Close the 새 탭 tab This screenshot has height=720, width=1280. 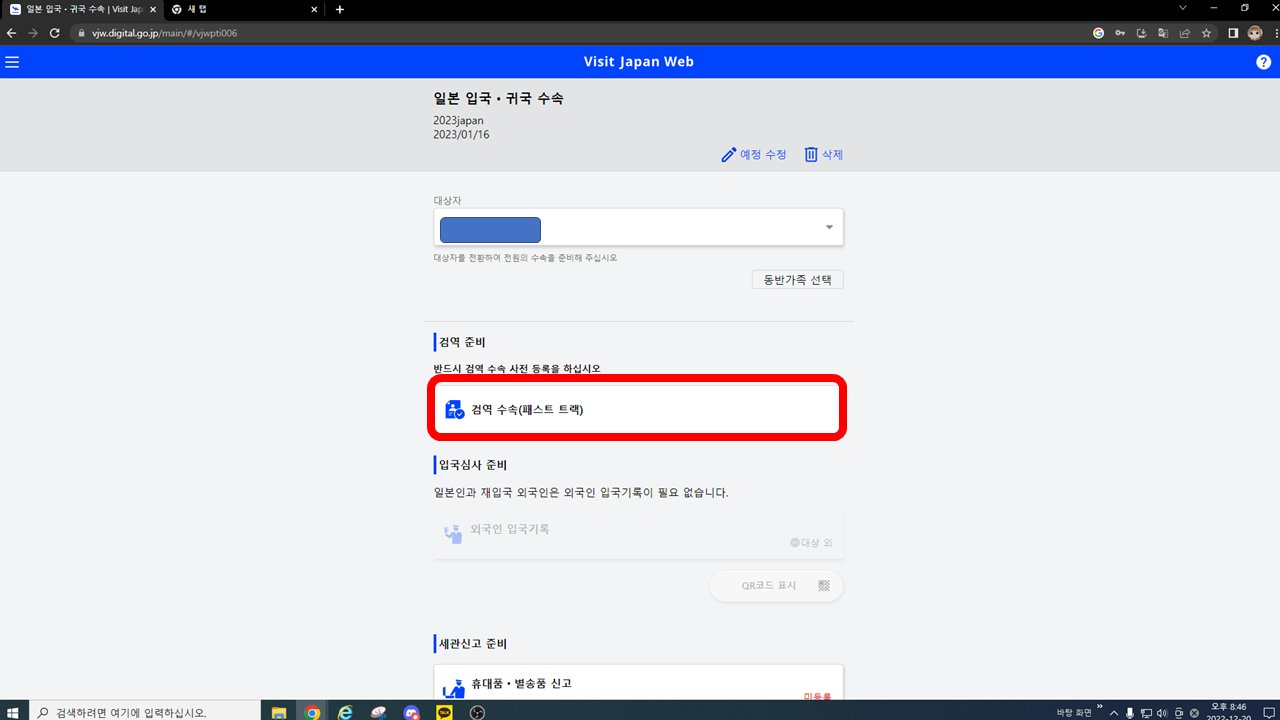coord(314,9)
